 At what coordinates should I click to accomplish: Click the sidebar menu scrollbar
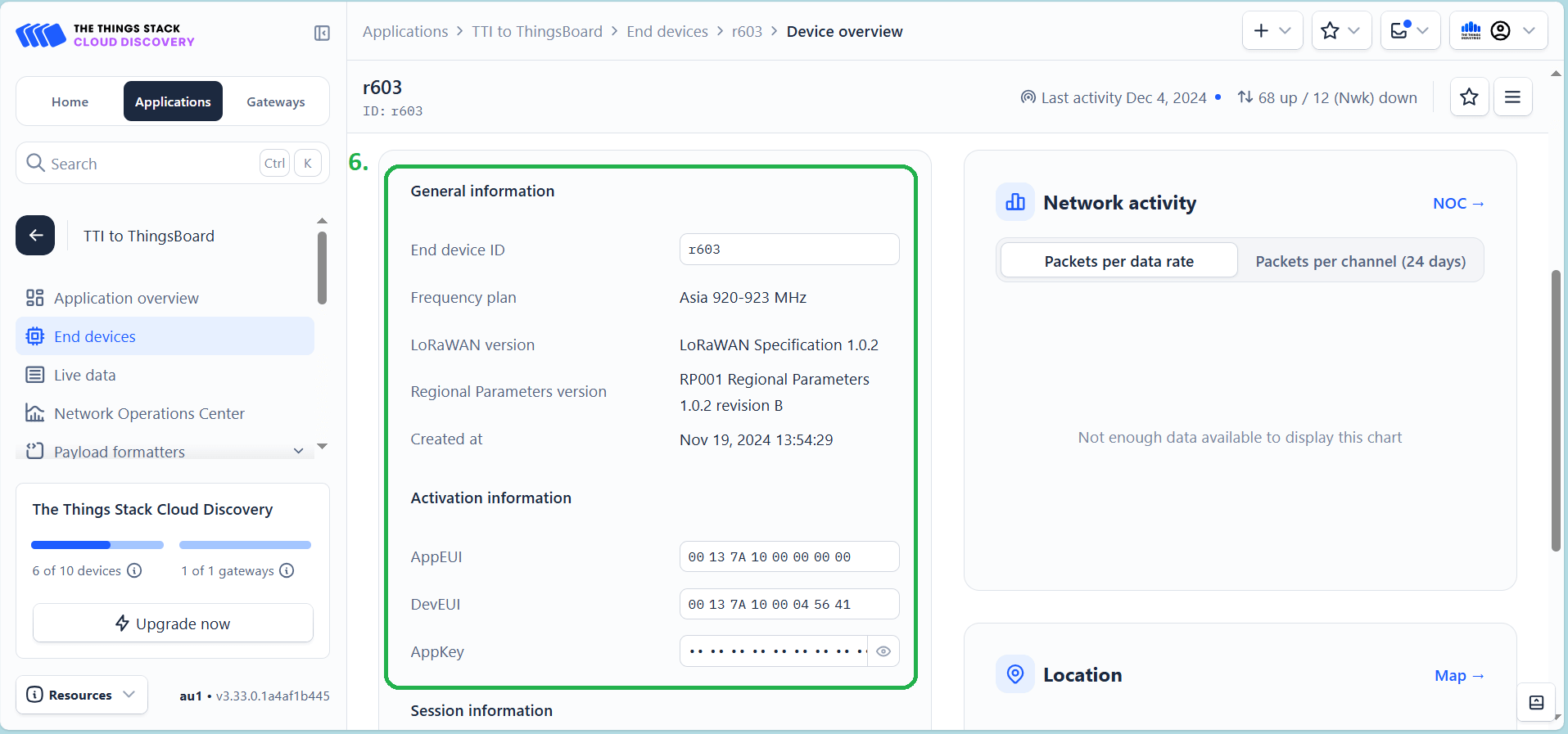[322, 268]
